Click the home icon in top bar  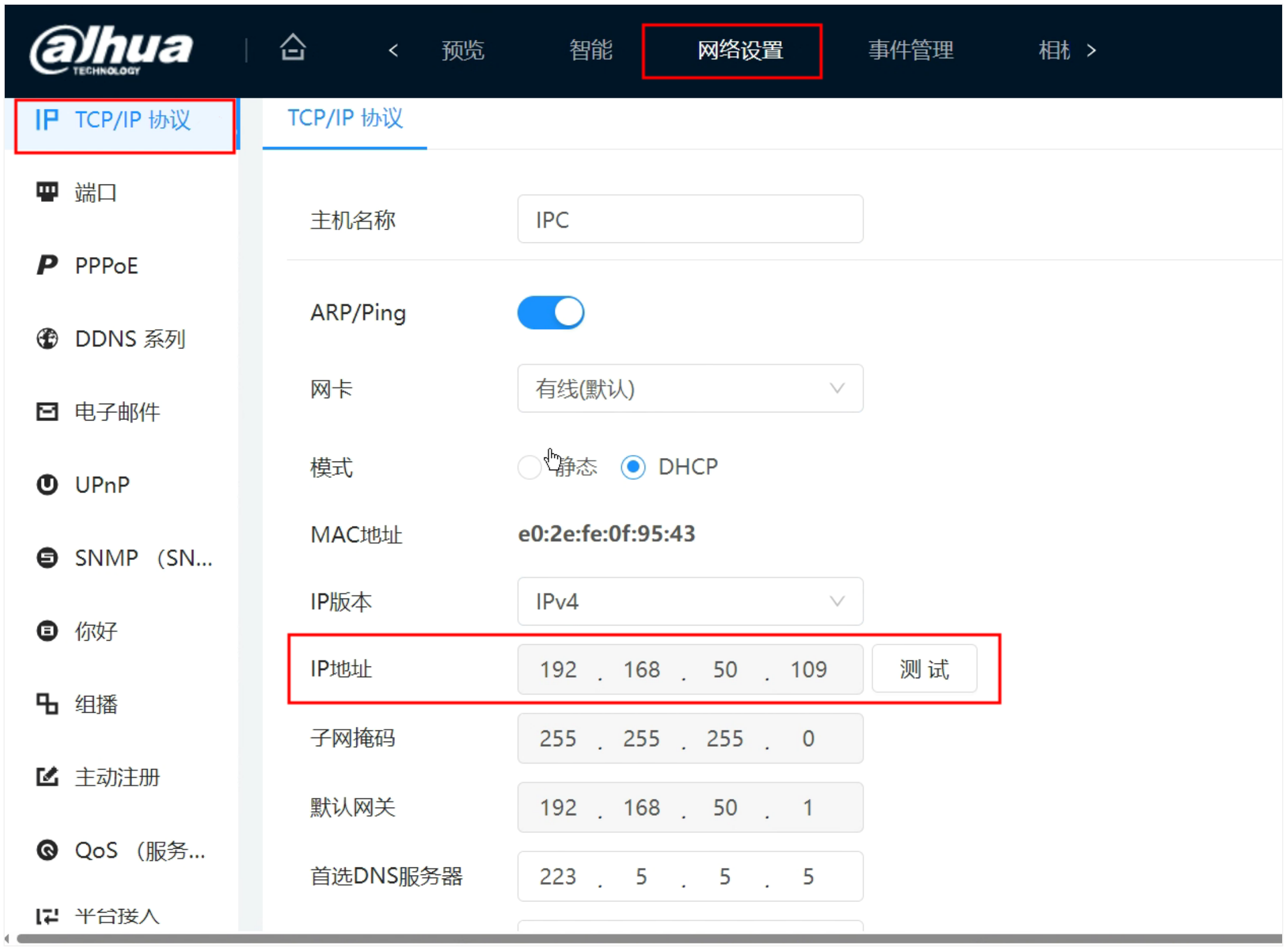pyautogui.click(x=292, y=48)
